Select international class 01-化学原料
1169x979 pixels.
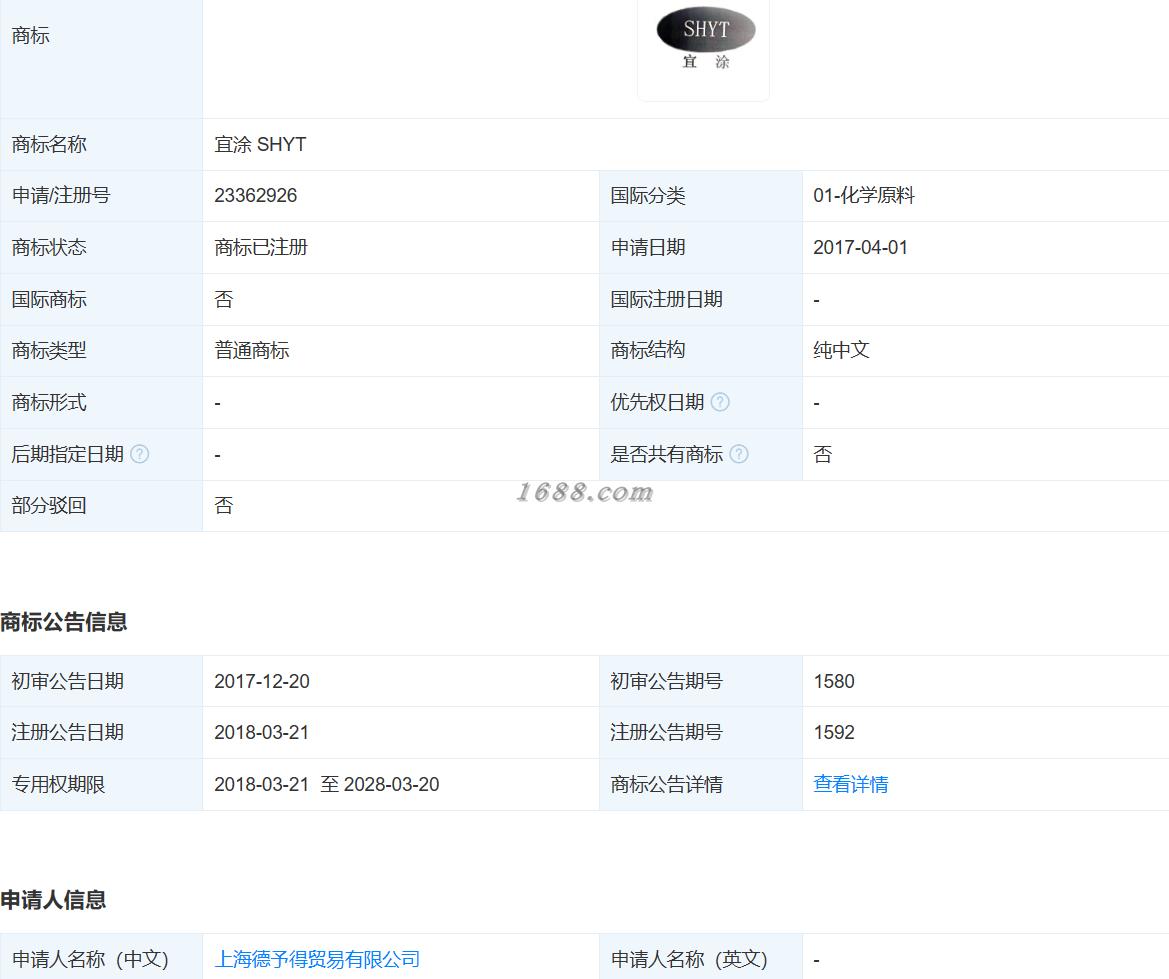pyautogui.click(x=863, y=195)
